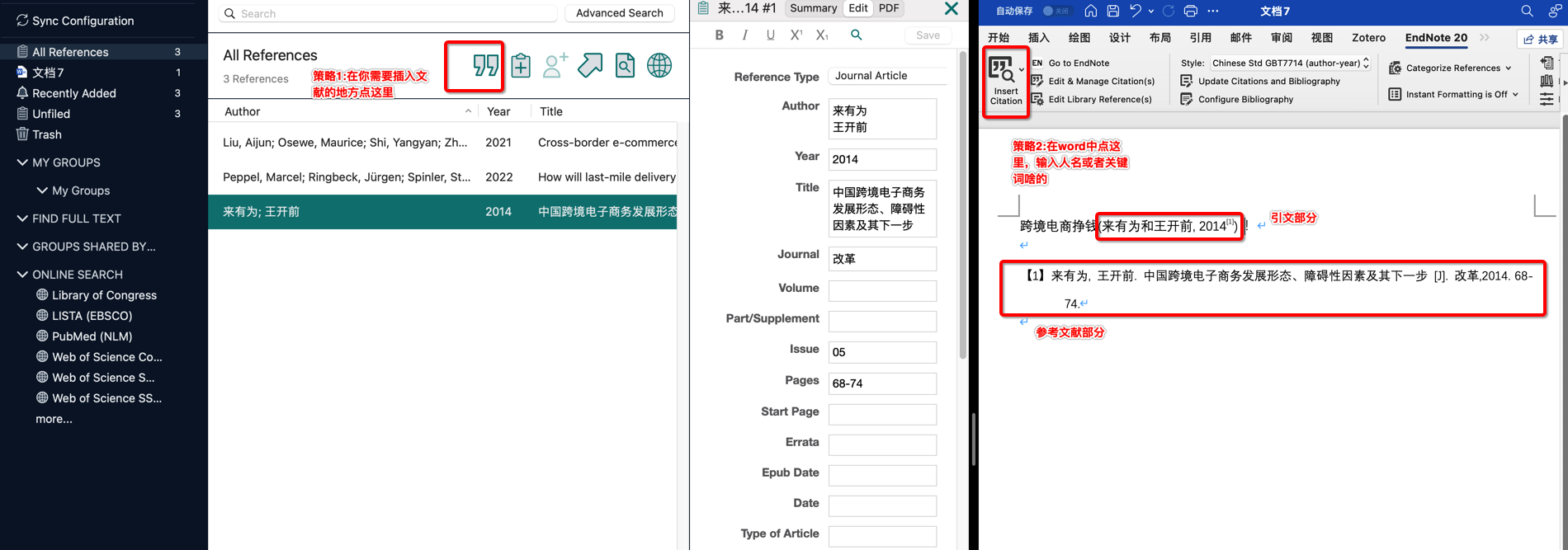Toggle the Word AutoSave switch

click(1056, 11)
